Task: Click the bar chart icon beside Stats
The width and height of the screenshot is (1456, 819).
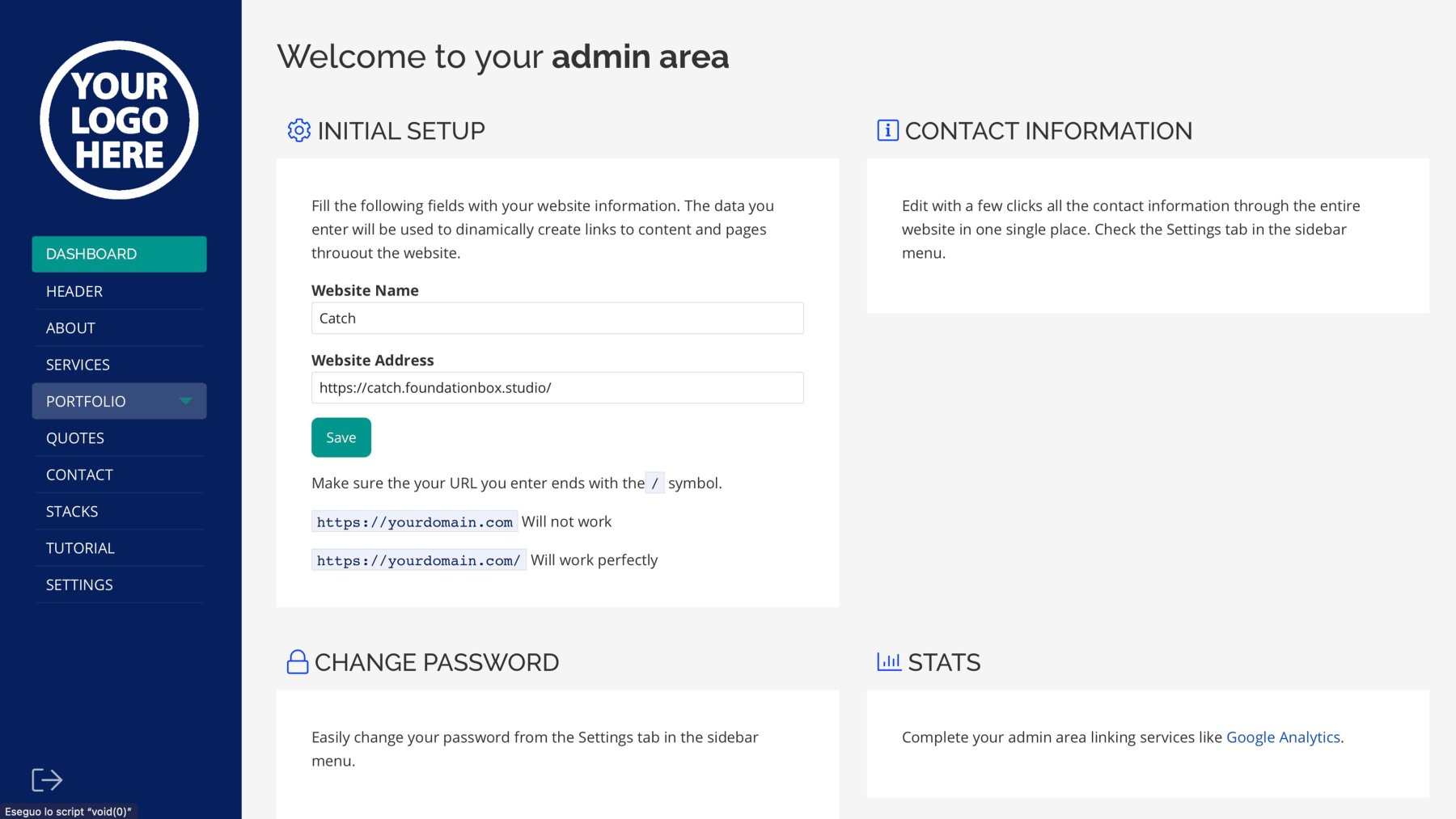Action: click(x=889, y=662)
